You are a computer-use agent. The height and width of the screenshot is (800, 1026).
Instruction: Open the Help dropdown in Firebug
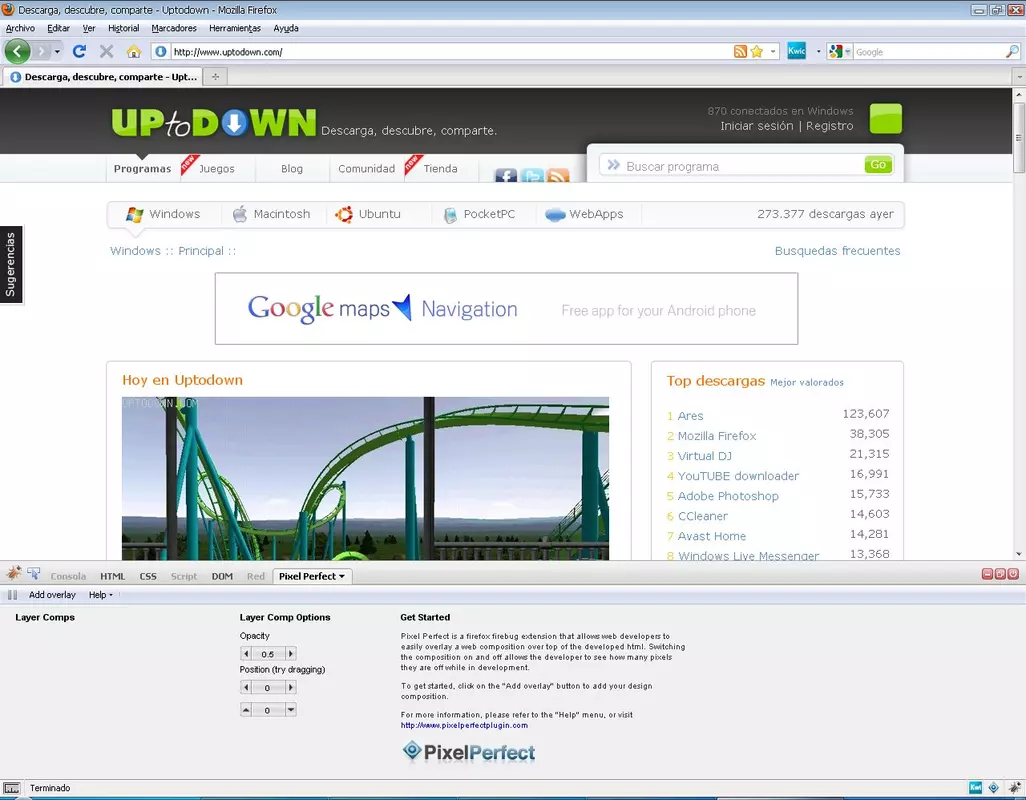click(101, 595)
